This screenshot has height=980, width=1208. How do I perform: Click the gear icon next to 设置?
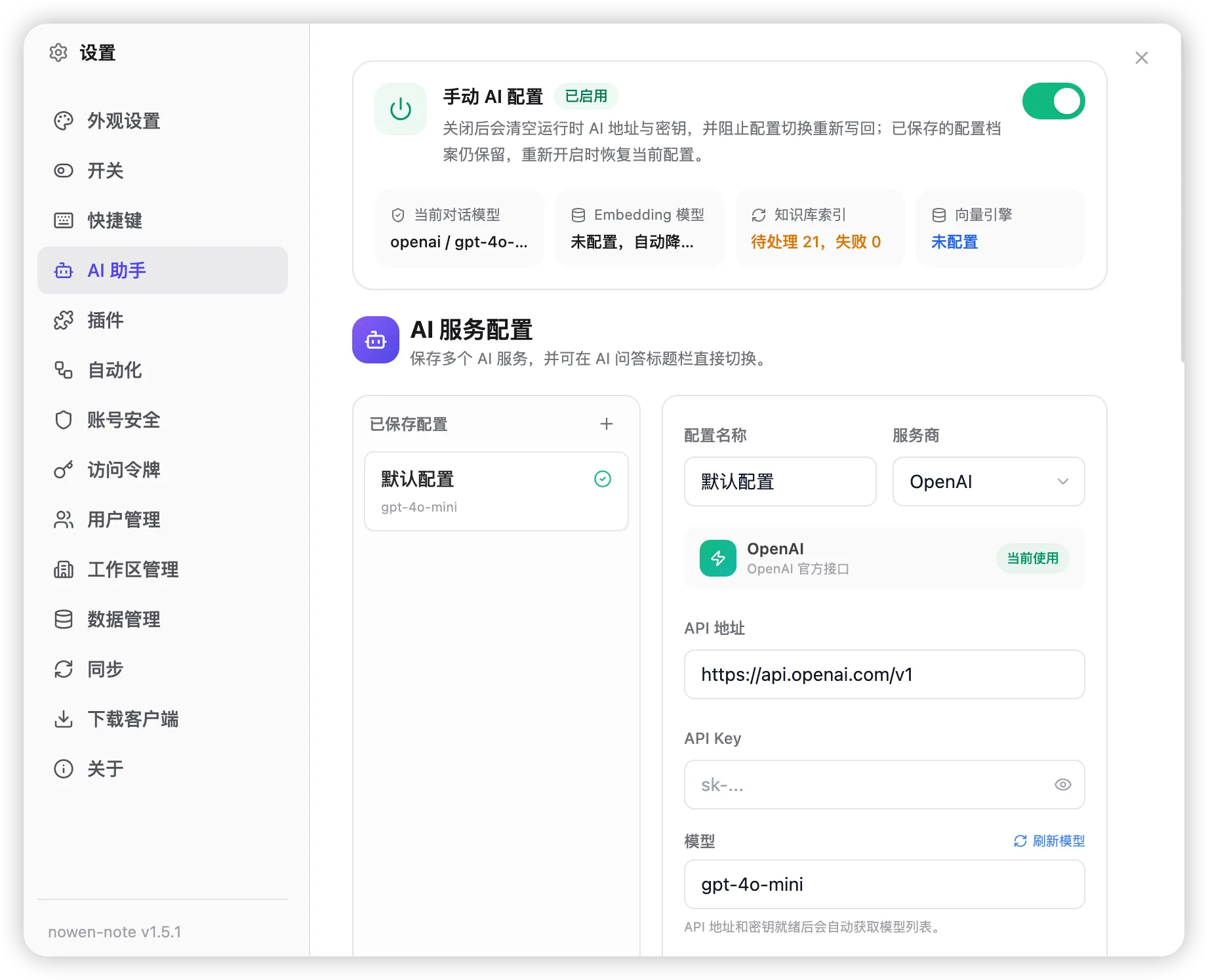(58, 52)
